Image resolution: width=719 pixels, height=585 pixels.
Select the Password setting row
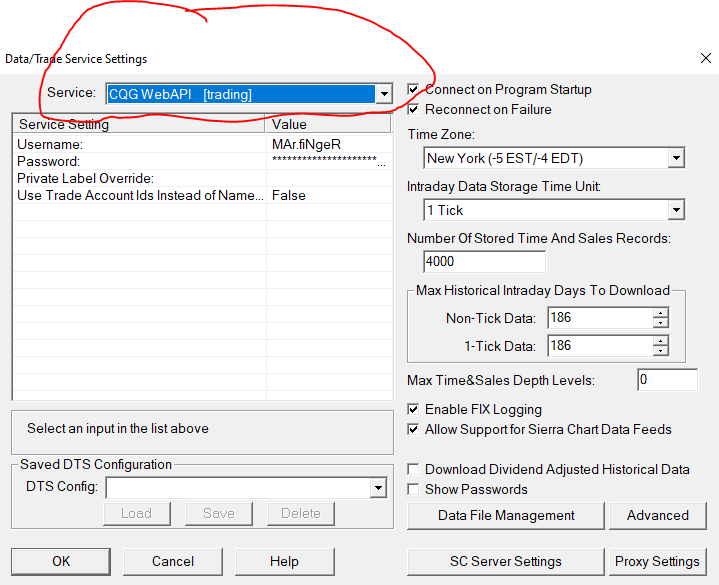[203, 161]
